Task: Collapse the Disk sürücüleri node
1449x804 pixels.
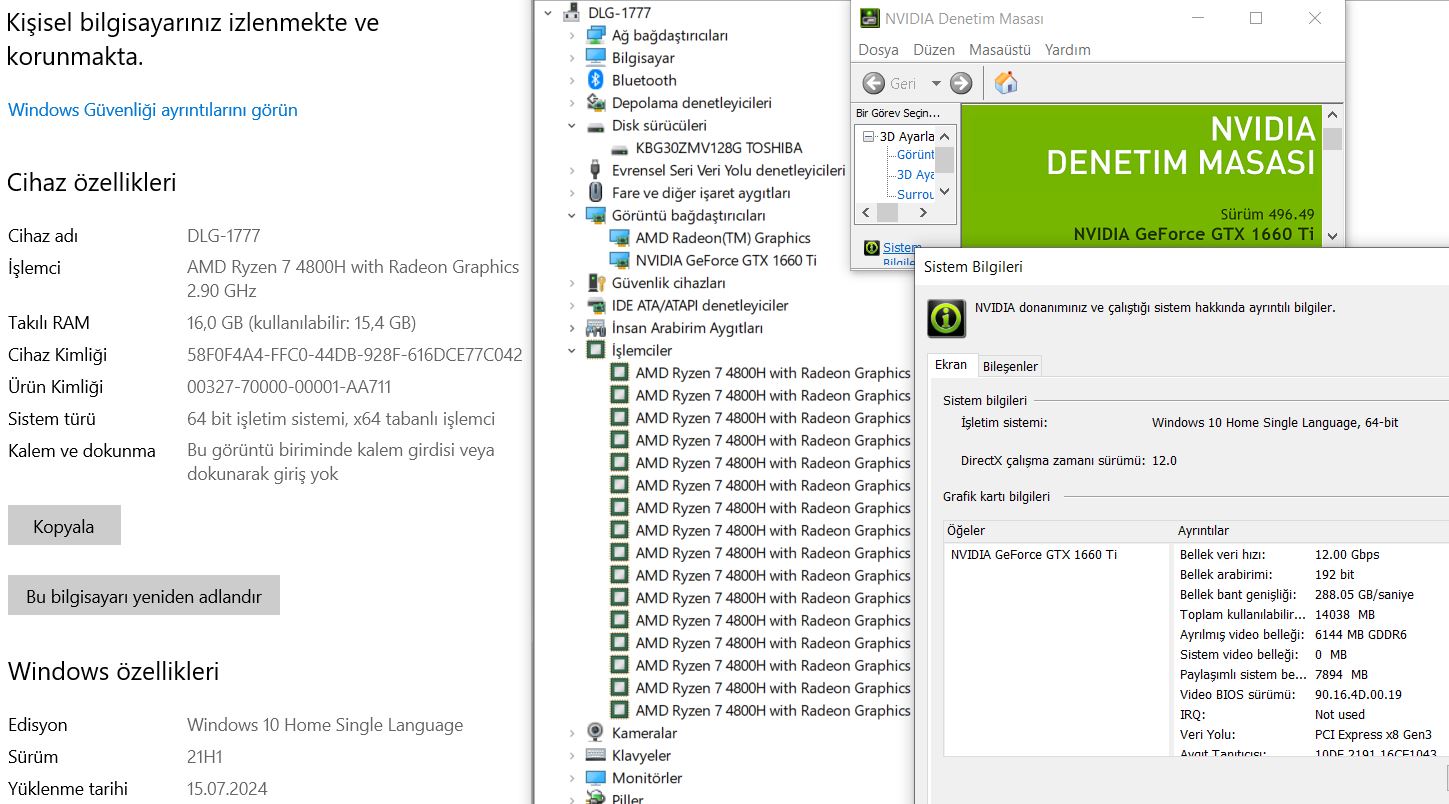Action: (x=572, y=125)
